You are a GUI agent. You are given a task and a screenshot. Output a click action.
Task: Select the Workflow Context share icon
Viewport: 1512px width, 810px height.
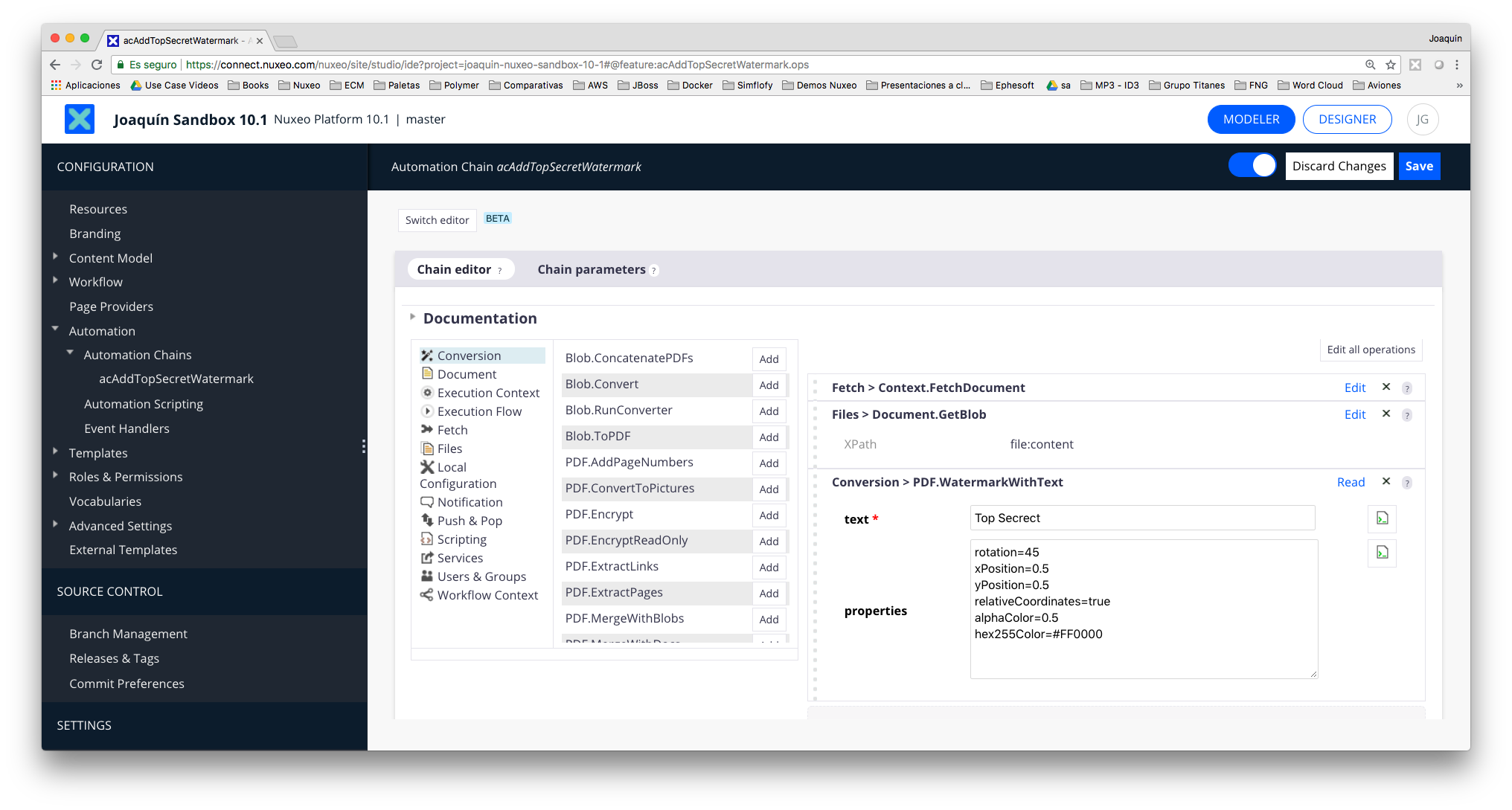click(x=428, y=595)
